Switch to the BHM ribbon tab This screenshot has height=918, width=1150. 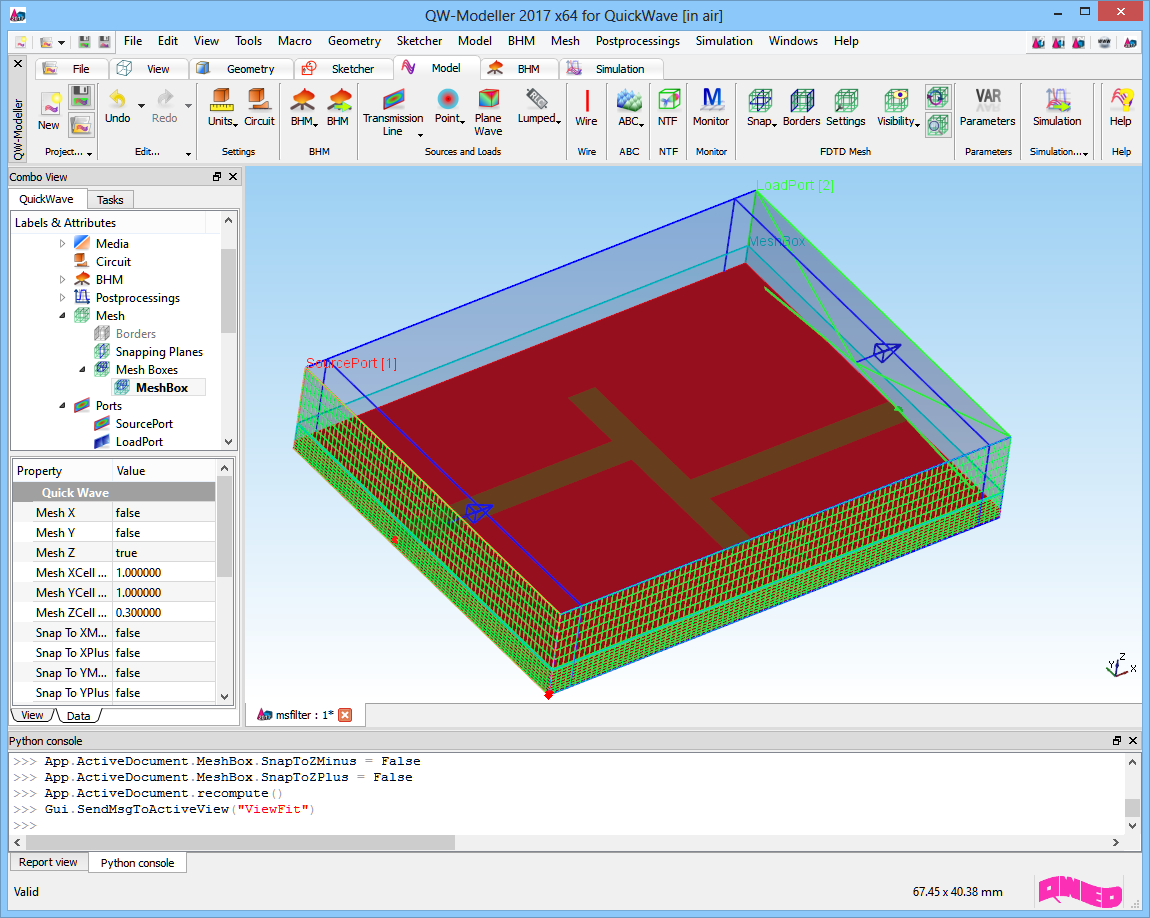point(518,68)
